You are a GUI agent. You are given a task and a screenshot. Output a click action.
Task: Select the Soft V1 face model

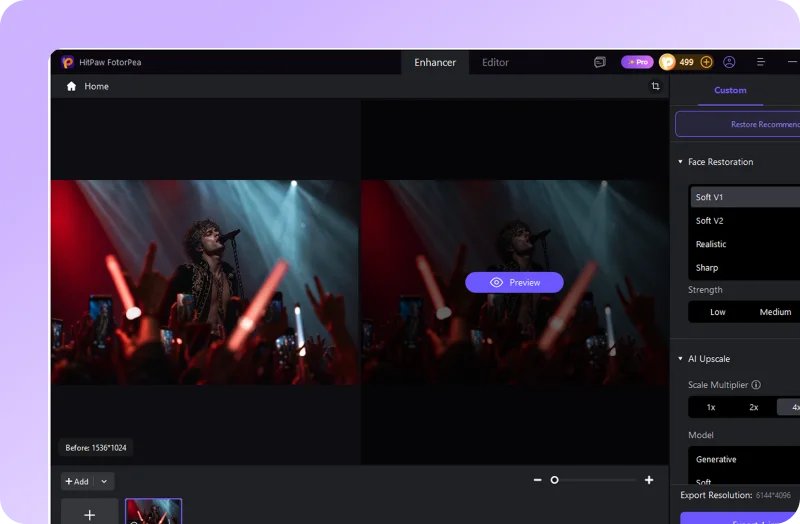click(x=745, y=197)
